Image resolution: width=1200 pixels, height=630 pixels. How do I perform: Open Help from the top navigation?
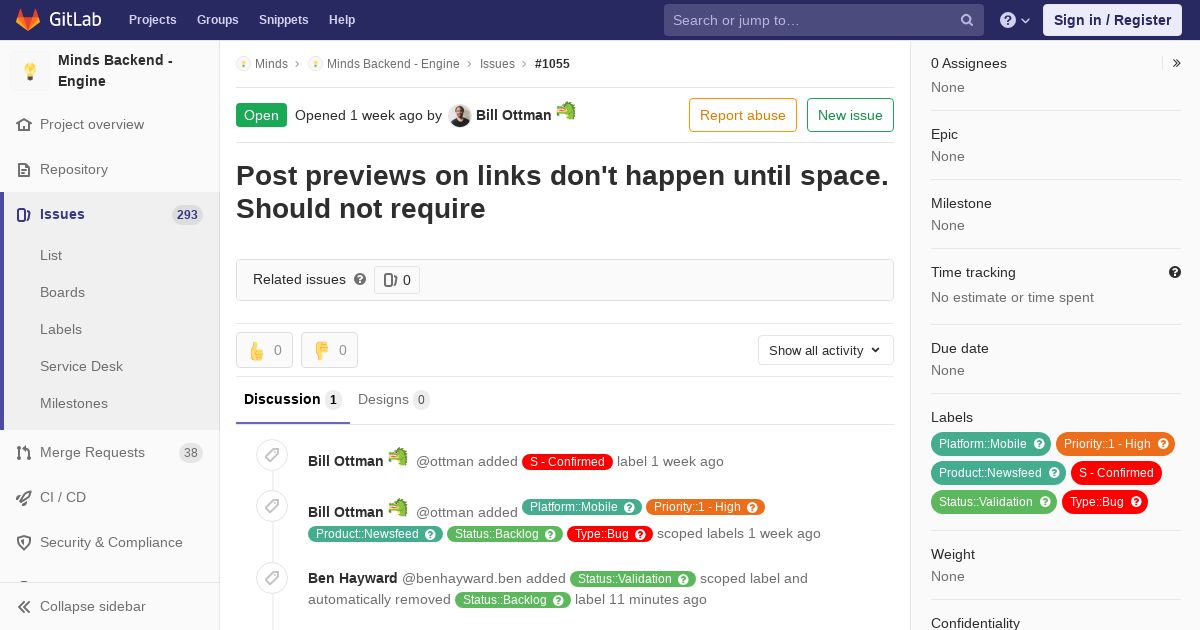pos(342,20)
